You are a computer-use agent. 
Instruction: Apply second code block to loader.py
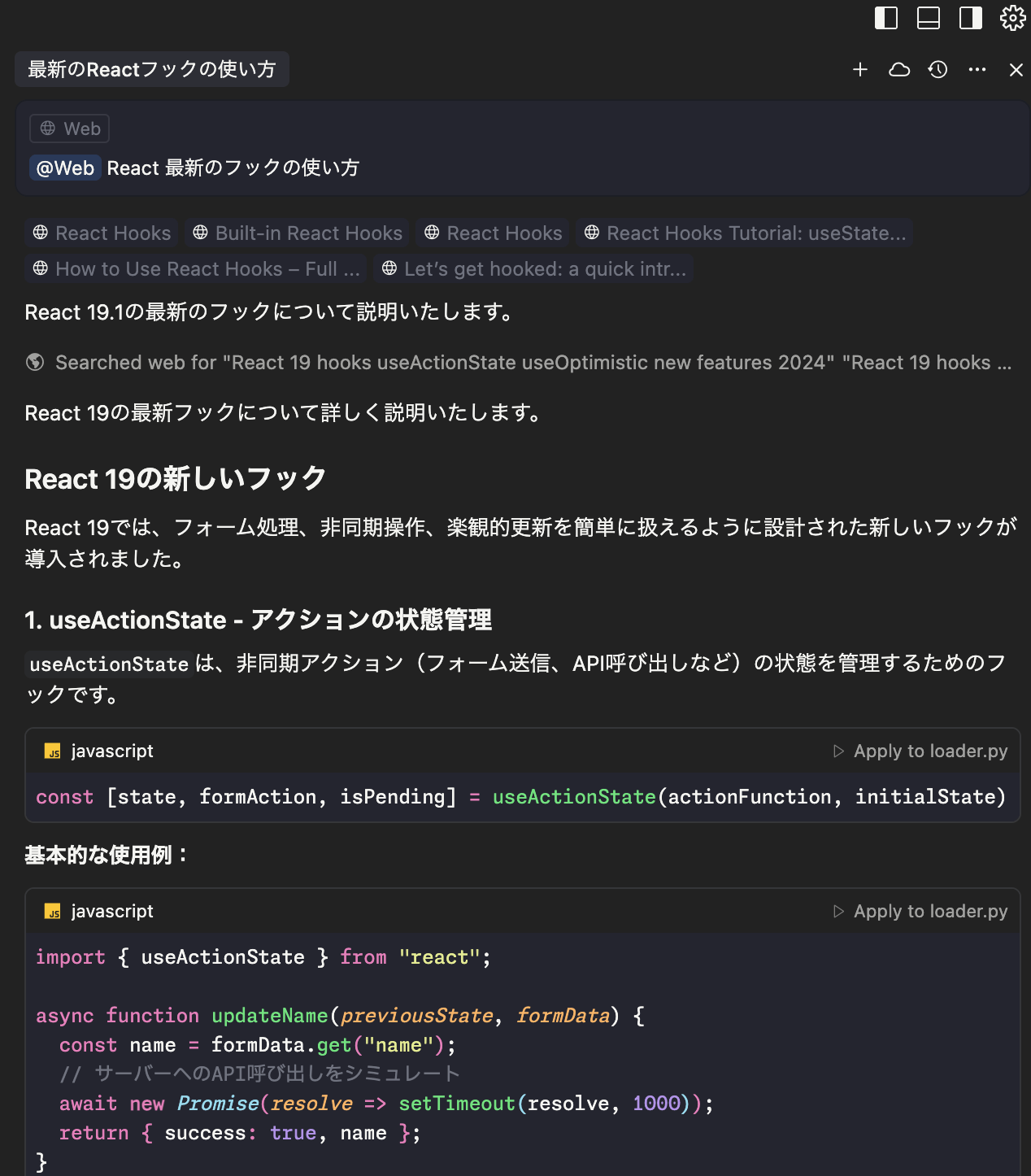pos(920,912)
